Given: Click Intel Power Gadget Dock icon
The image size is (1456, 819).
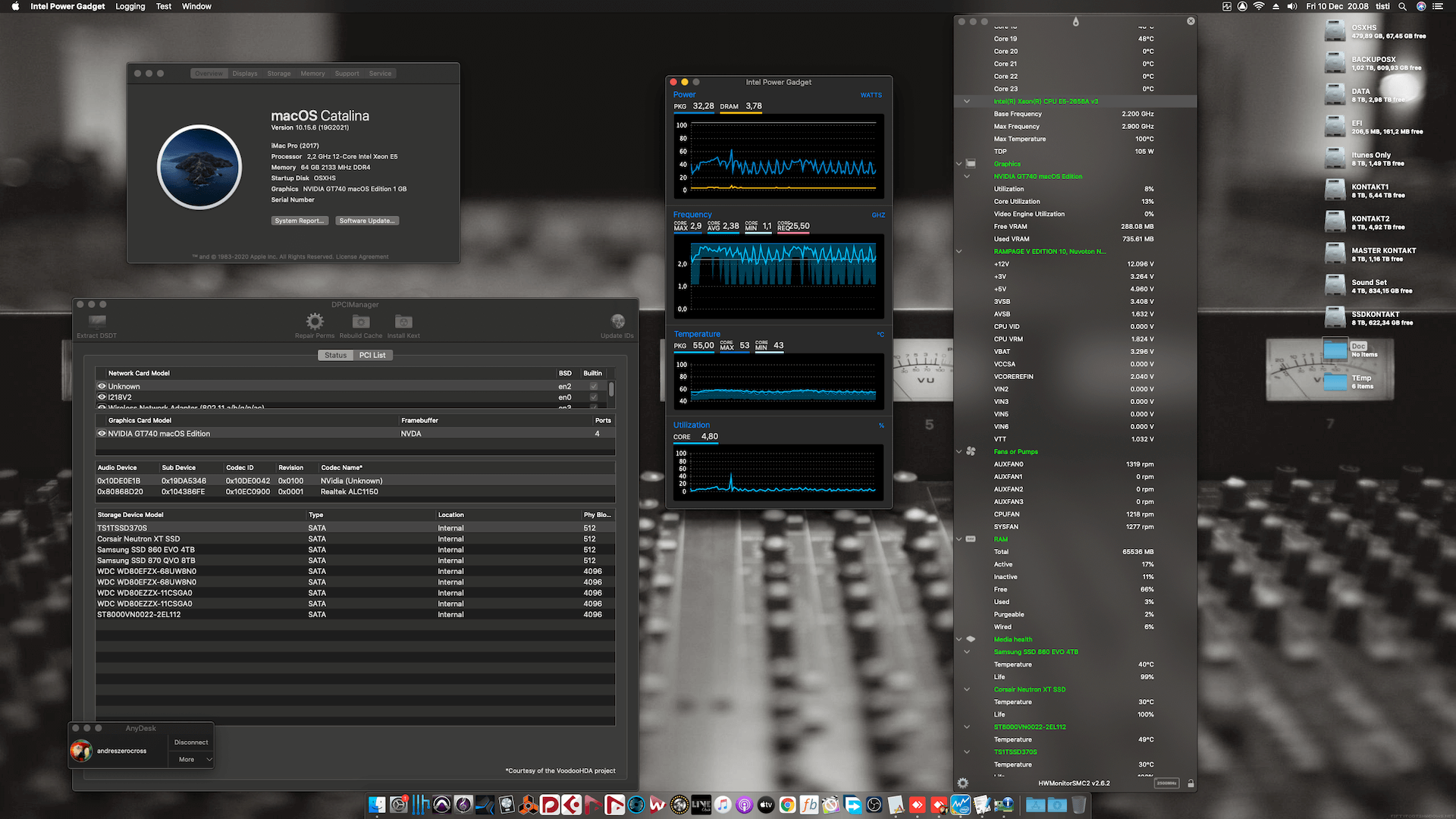Looking at the screenshot, I should (x=961, y=805).
